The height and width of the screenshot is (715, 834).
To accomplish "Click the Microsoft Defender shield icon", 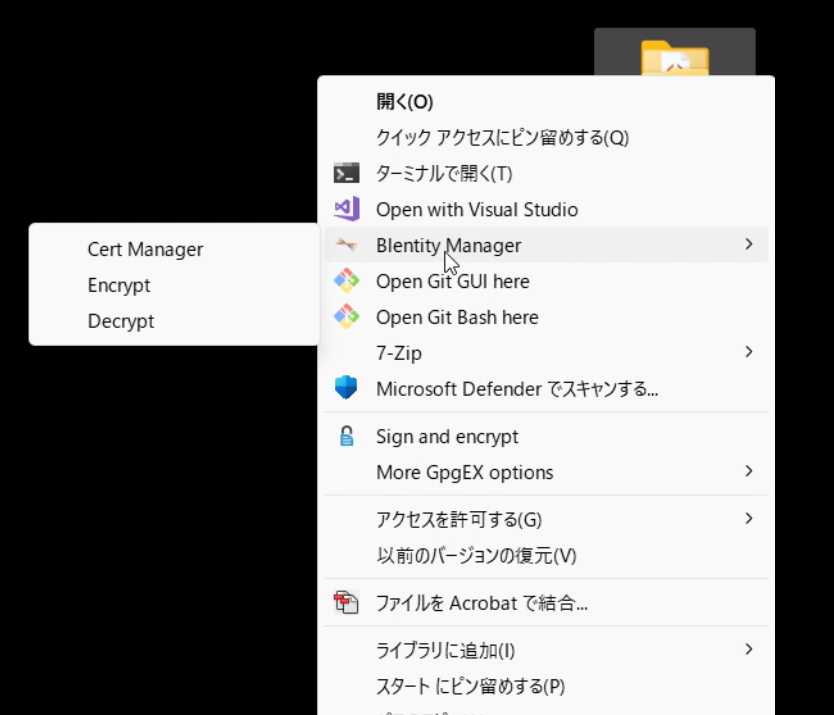I will coord(346,387).
